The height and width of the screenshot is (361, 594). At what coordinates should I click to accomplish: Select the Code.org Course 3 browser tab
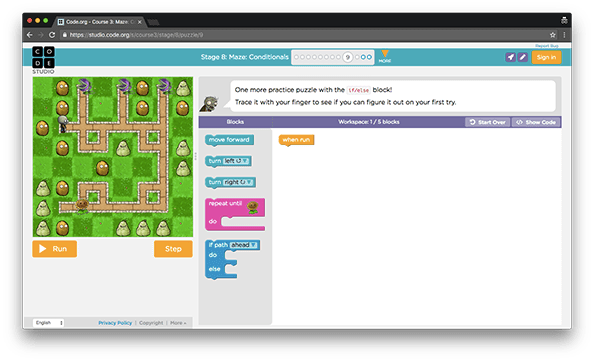[x=99, y=22]
